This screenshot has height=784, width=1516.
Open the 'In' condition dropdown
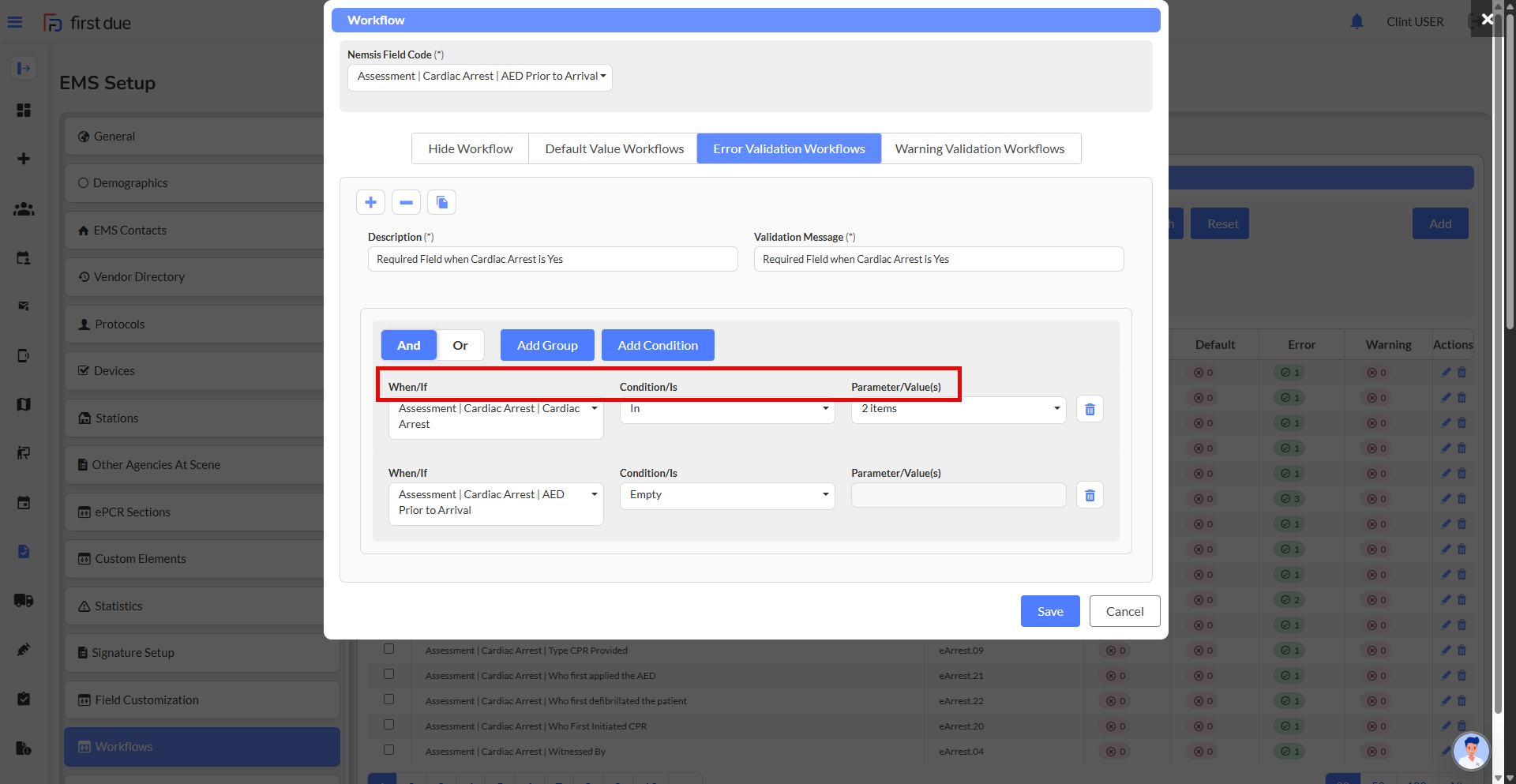click(726, 409)
